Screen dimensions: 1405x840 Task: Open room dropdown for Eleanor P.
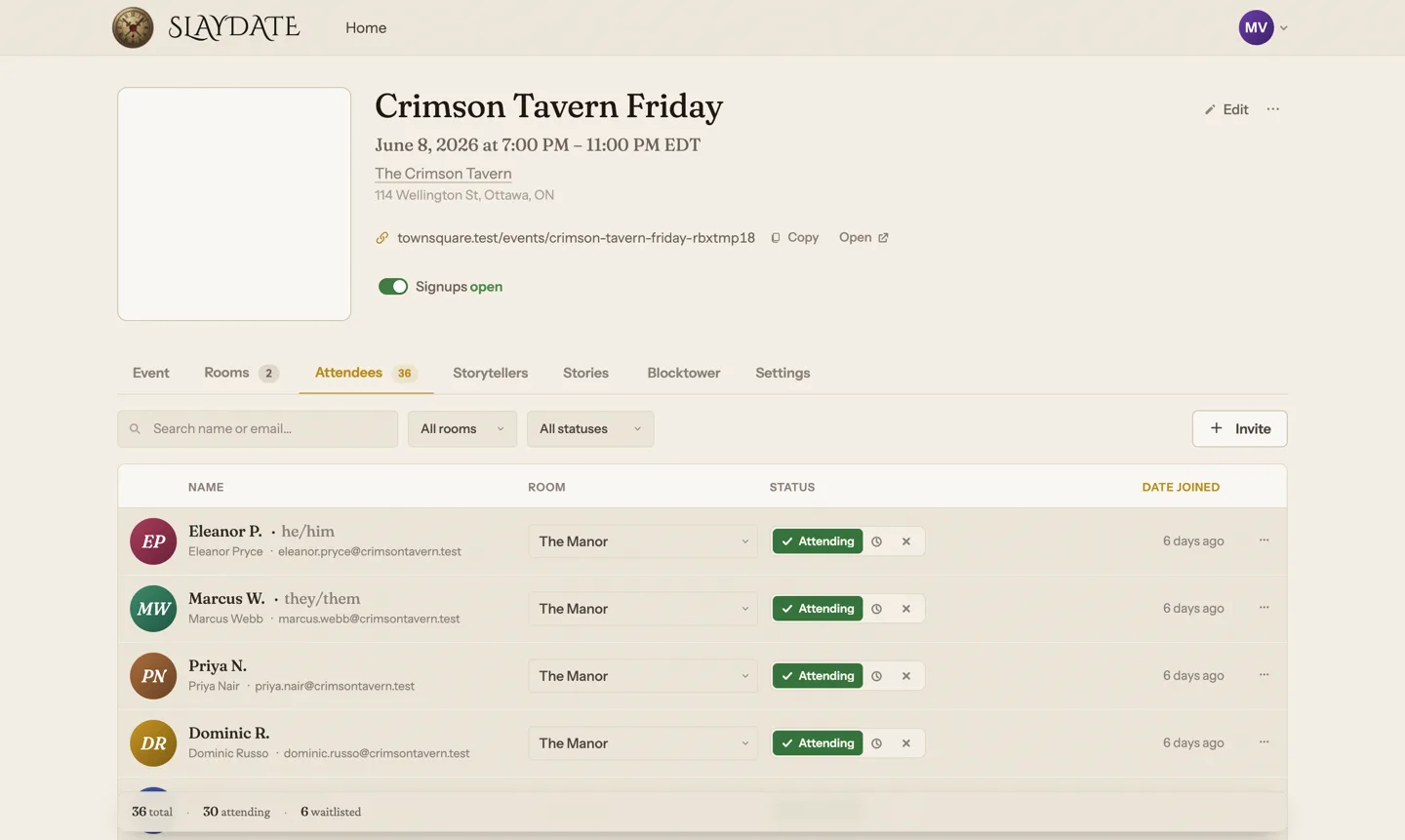pos(643,541)
